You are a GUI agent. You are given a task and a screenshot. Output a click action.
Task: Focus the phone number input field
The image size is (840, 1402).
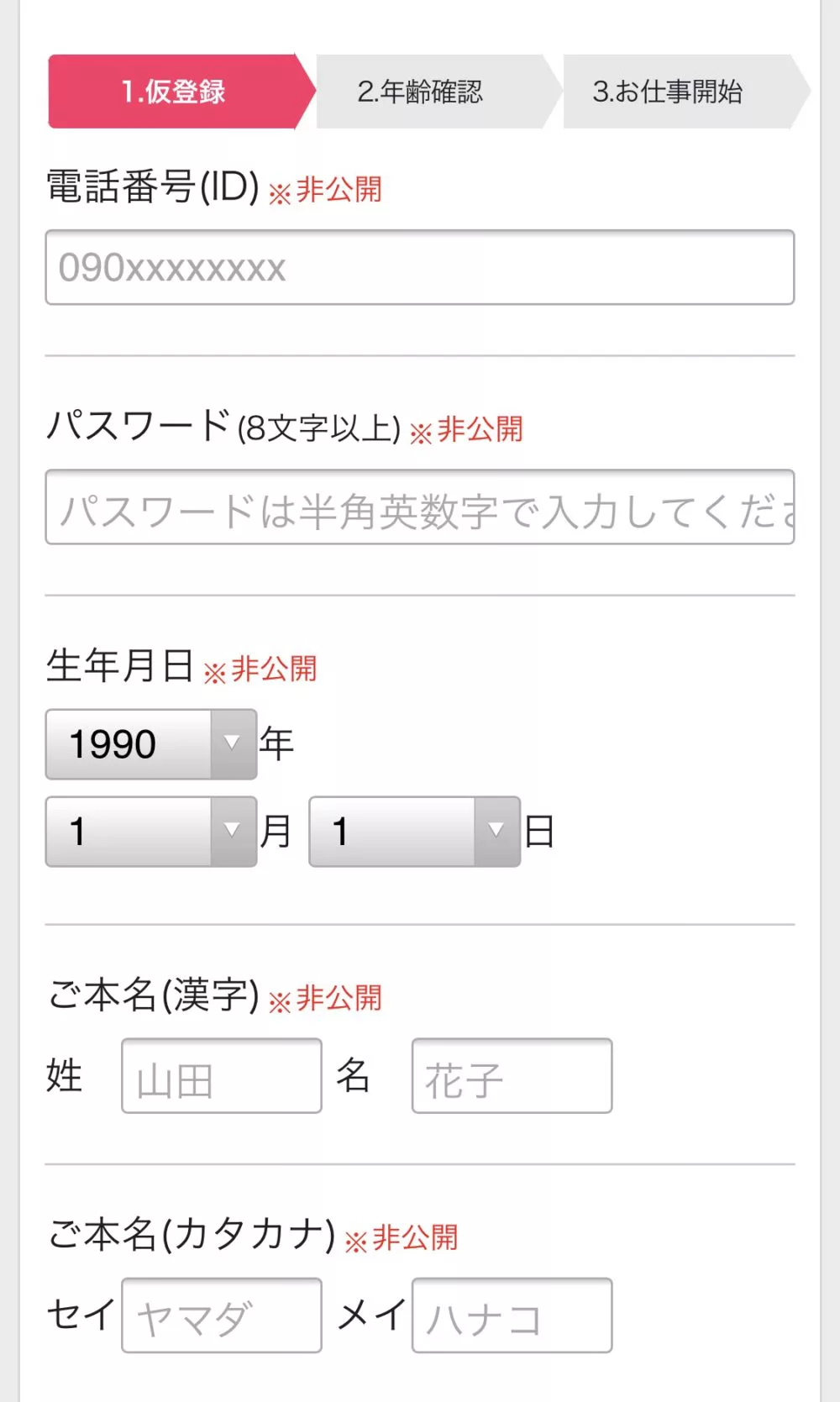click(419, 267)
